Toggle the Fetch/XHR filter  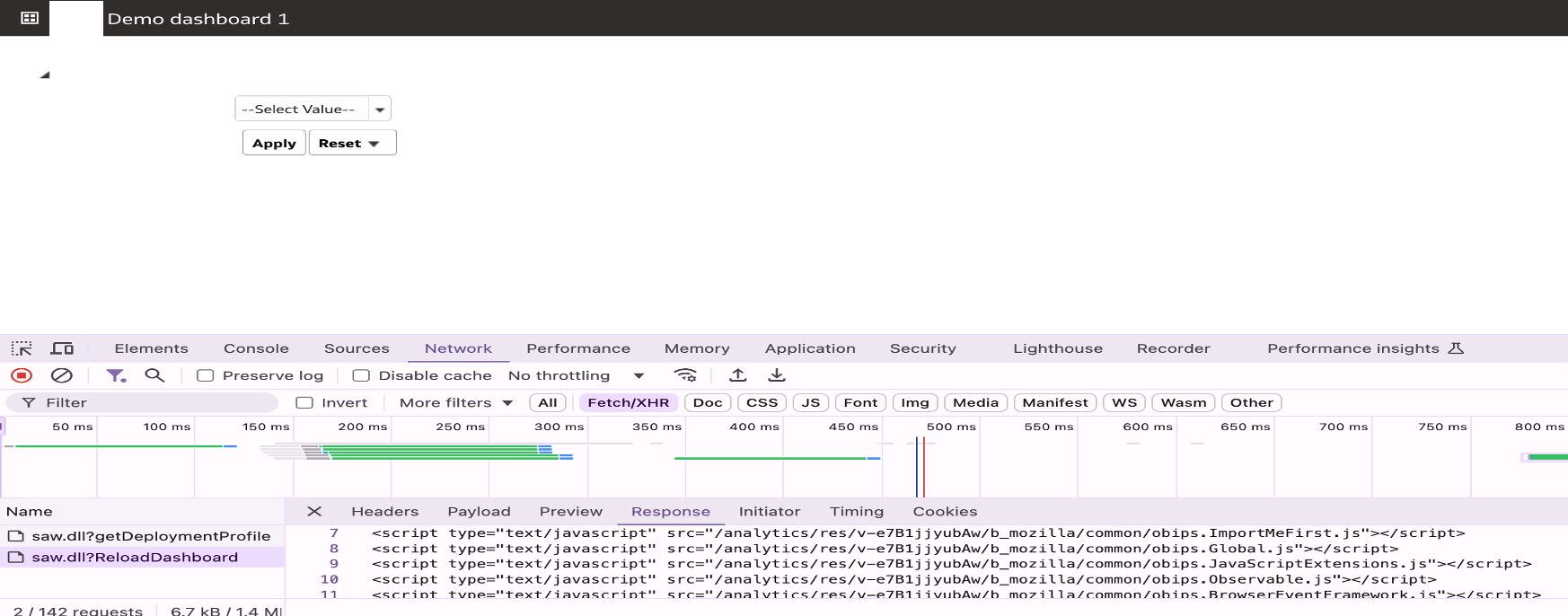click(x=629, y=402)
